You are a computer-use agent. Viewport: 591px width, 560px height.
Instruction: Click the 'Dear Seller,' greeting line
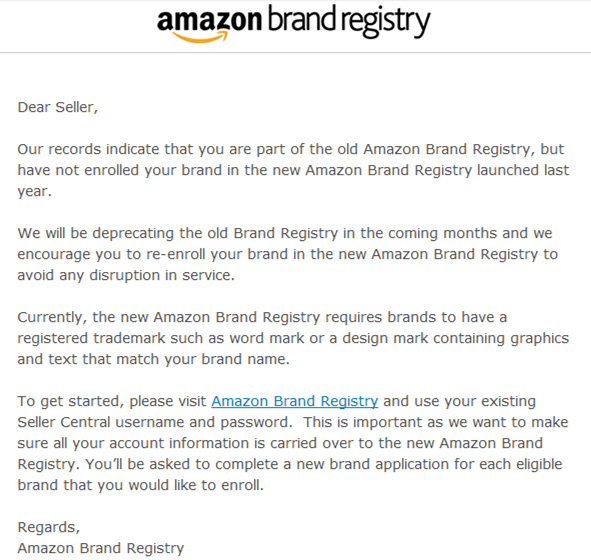[58, 107]
